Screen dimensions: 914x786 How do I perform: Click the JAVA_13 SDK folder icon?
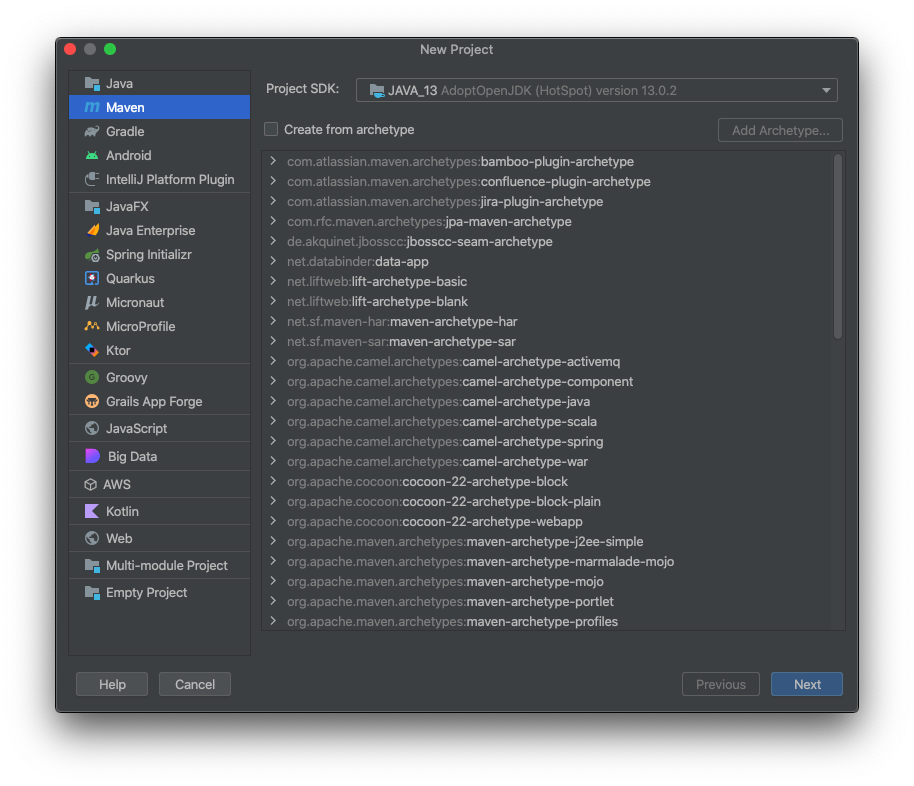377,90
